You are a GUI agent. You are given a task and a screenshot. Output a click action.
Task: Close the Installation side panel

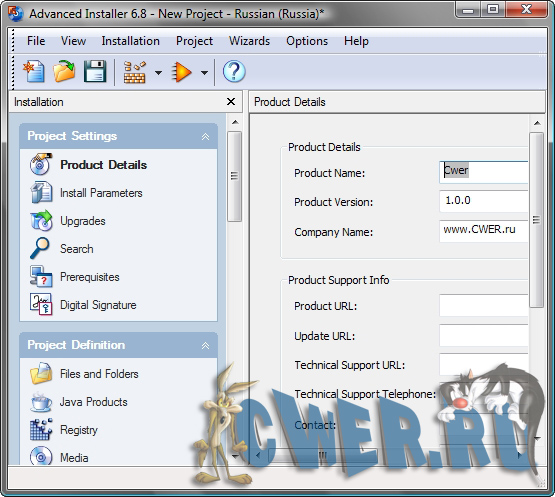(x=231, y=102)
